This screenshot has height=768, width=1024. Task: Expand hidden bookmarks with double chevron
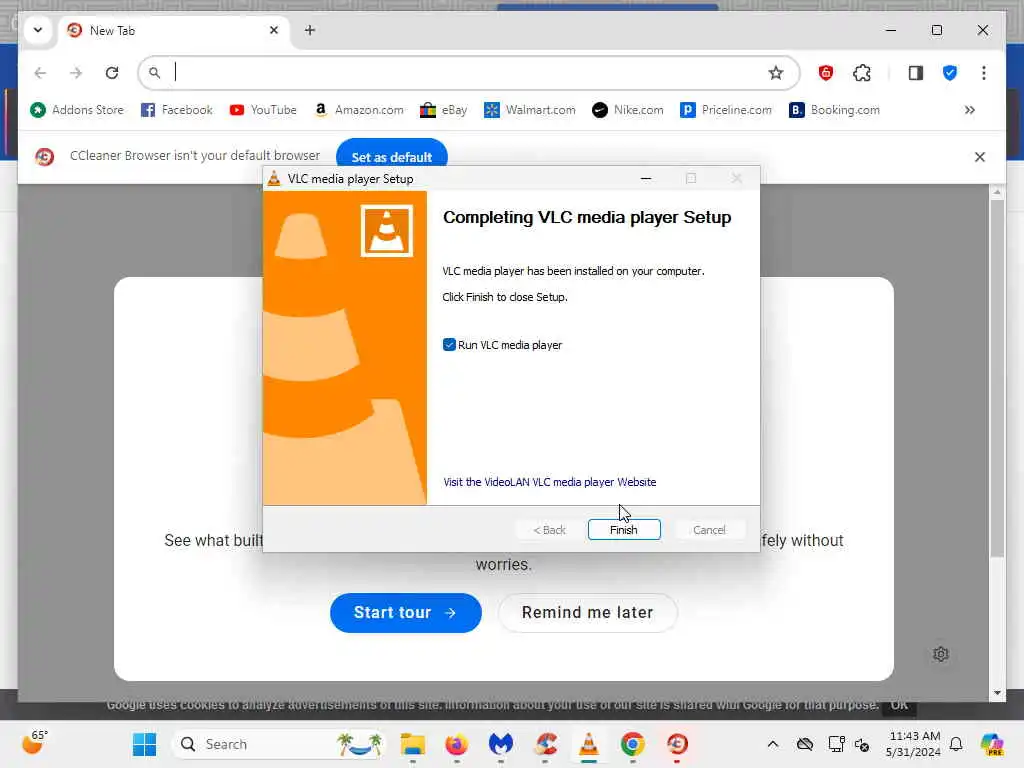970,110
